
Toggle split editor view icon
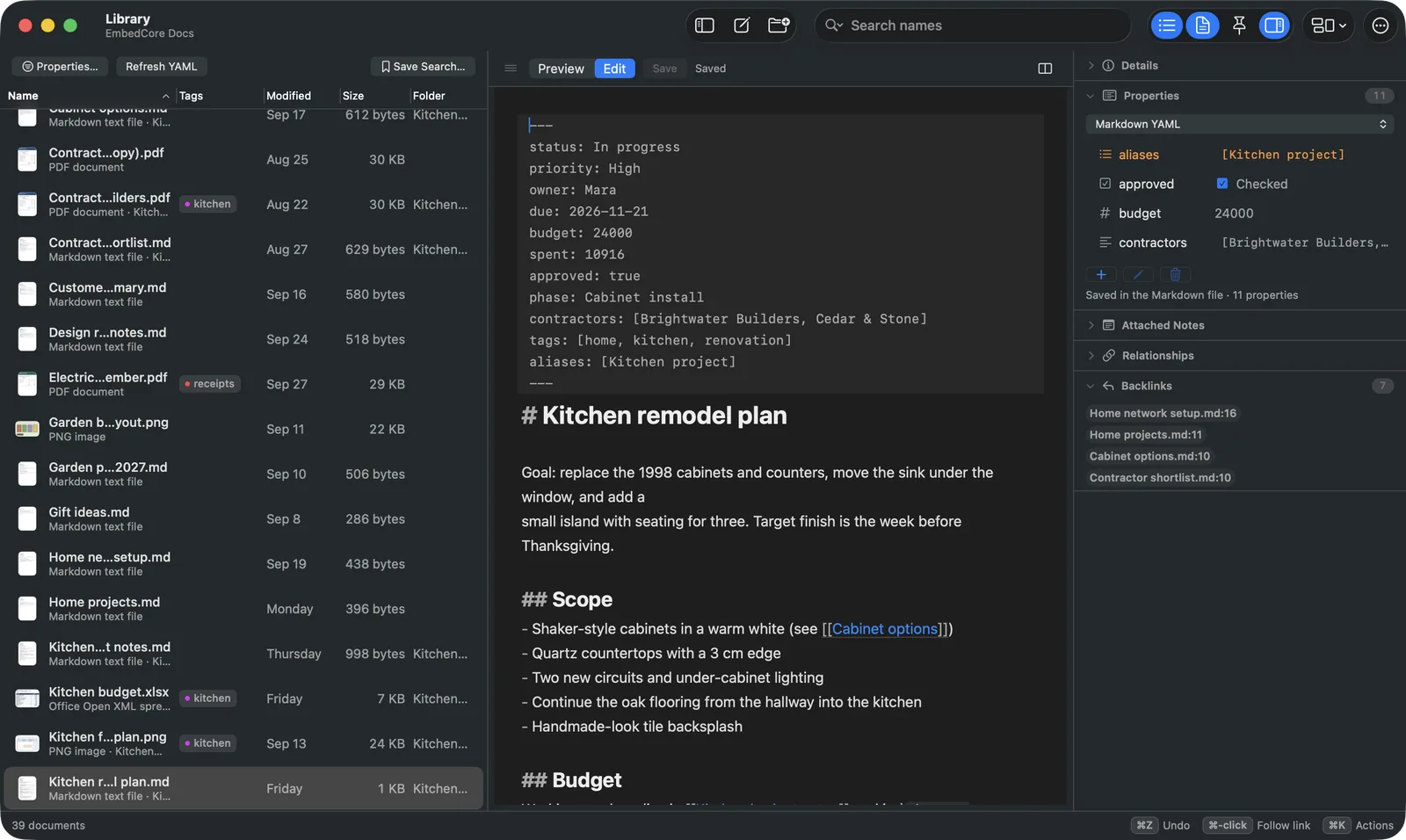tap(1045, 69)
